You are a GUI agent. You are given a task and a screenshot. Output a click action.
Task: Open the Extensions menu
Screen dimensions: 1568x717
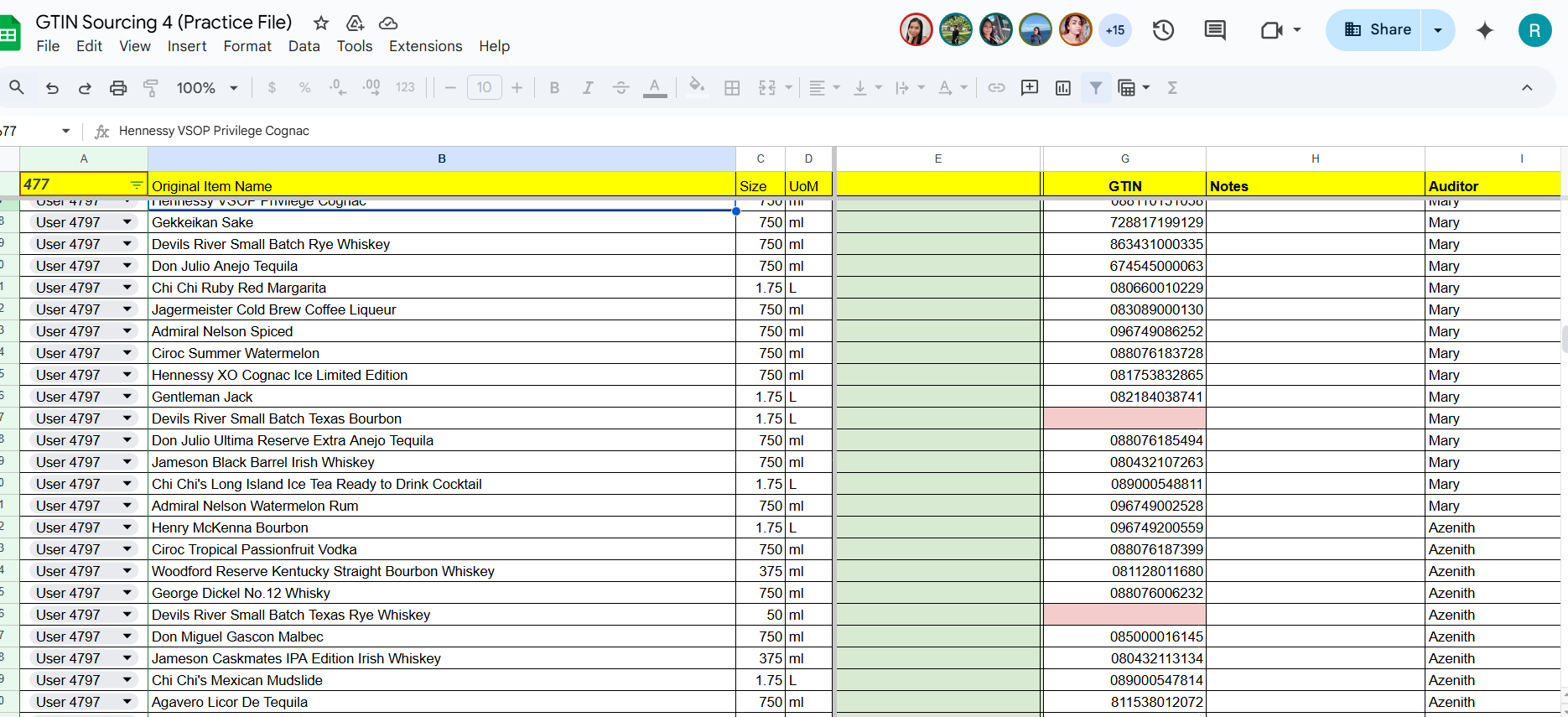click(425, 46)
